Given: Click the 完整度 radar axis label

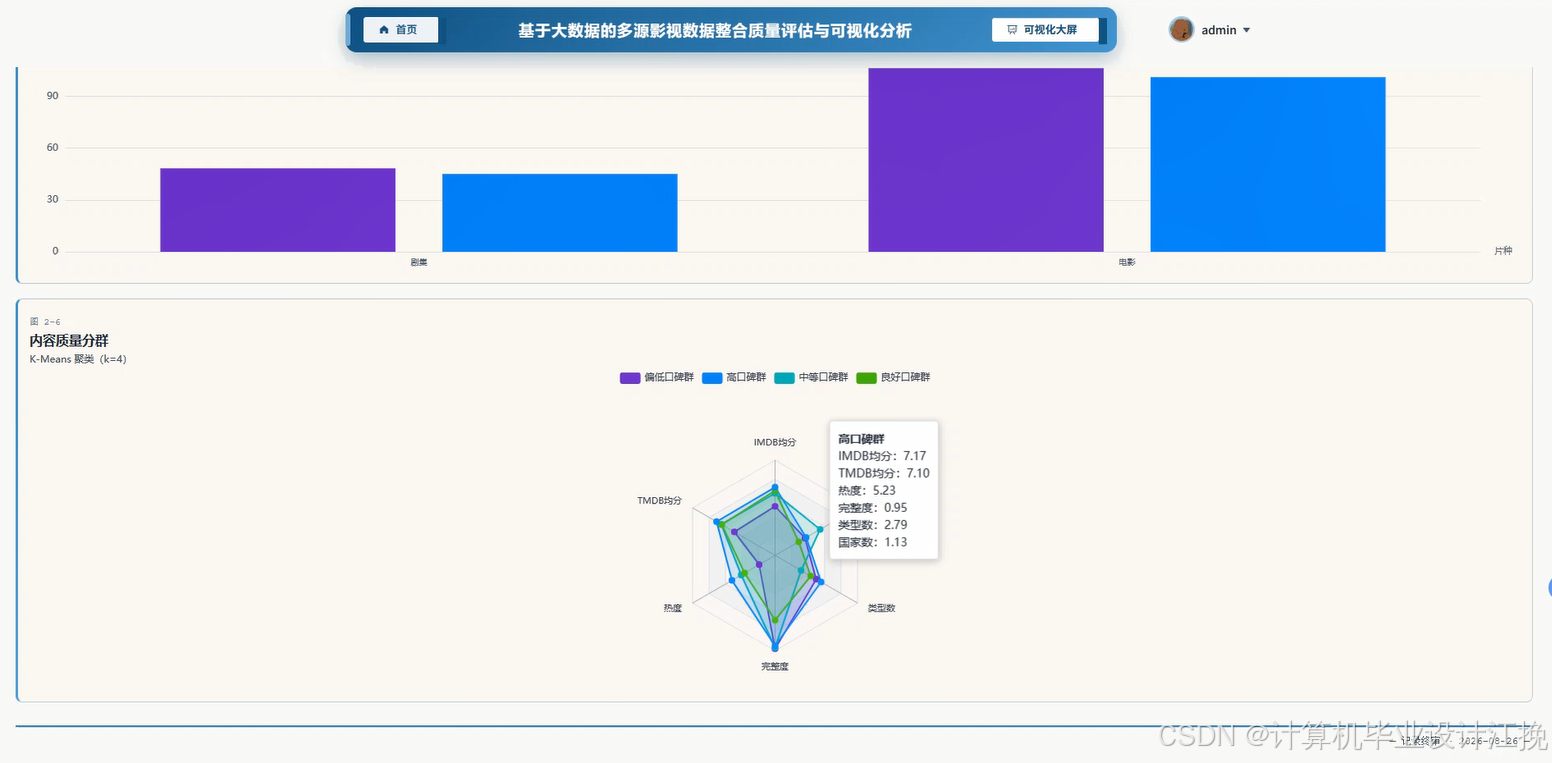Looking at the screenshot, I should pos(774,666).
